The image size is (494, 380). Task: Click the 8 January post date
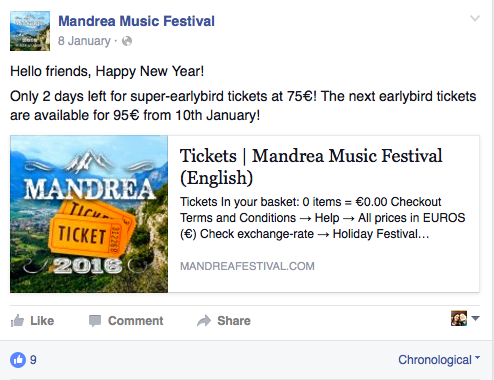(84, 41)
